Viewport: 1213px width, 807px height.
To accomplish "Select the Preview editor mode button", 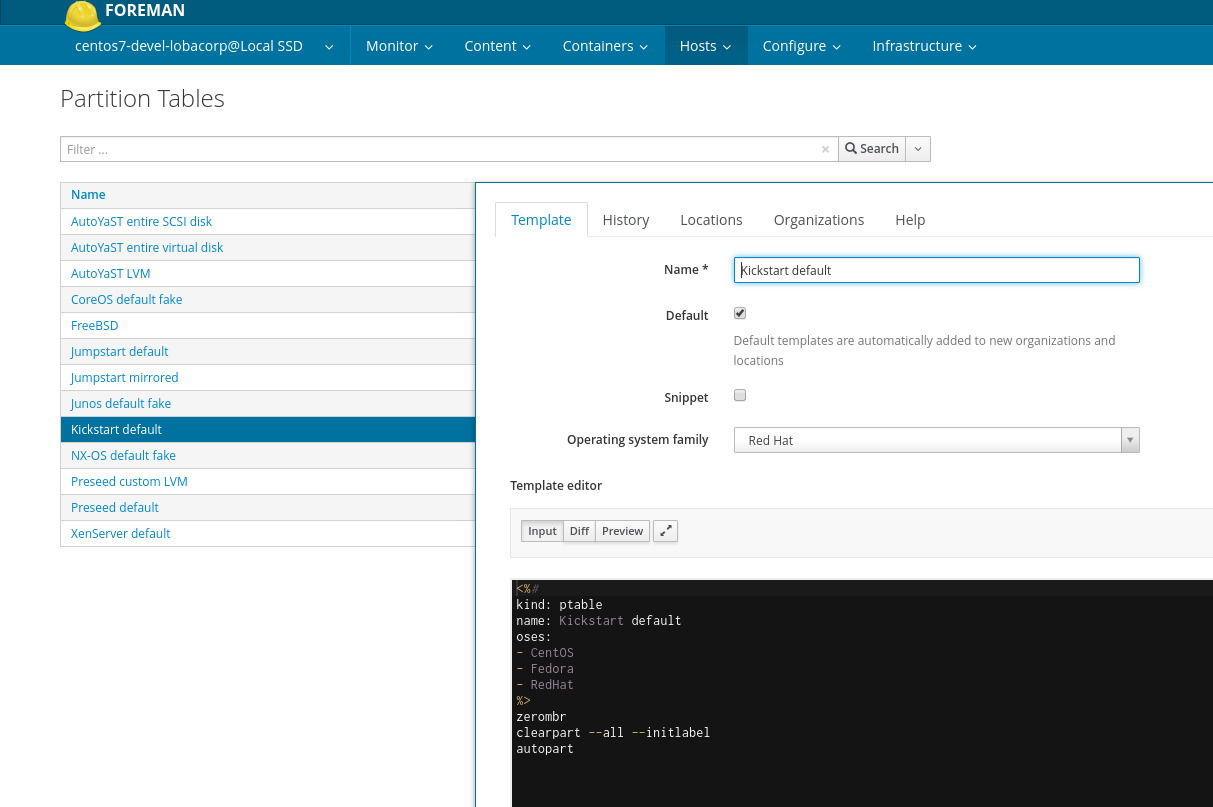I will (622, 531).
